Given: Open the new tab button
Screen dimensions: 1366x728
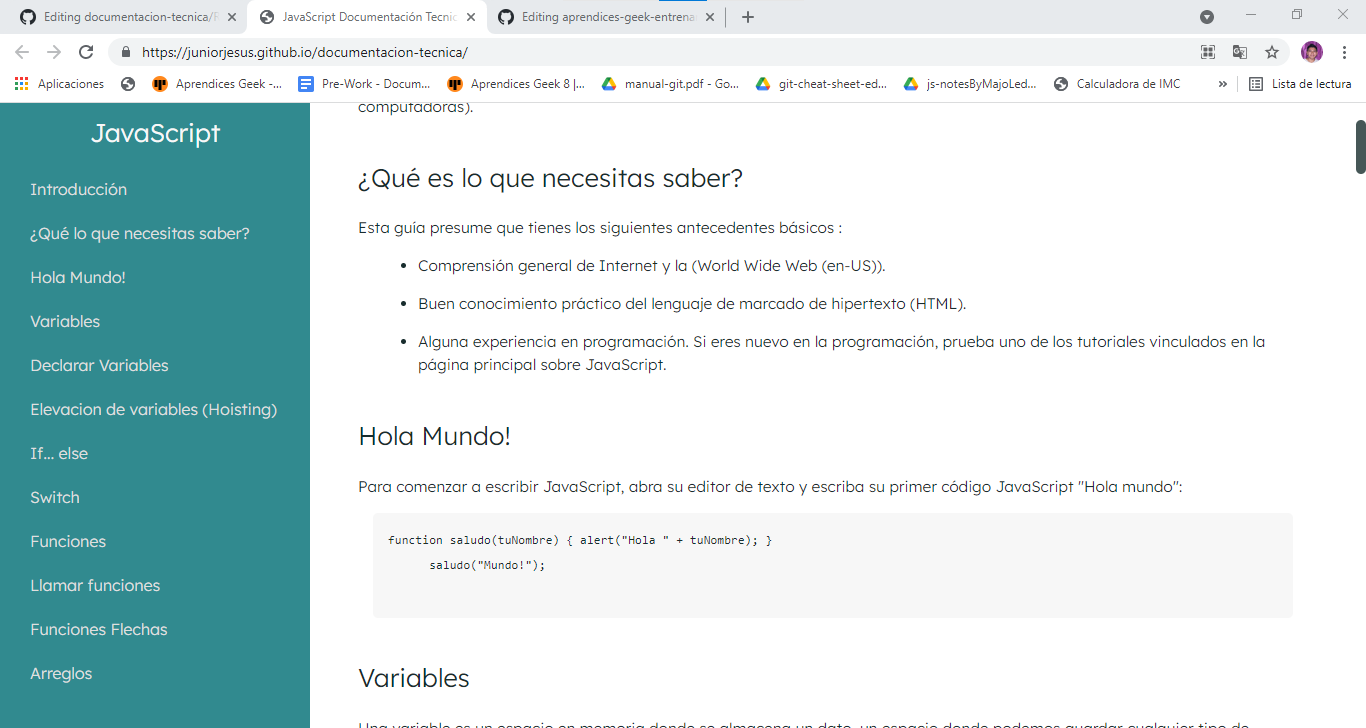Looking at the screenshot, I should click(748, 16).
